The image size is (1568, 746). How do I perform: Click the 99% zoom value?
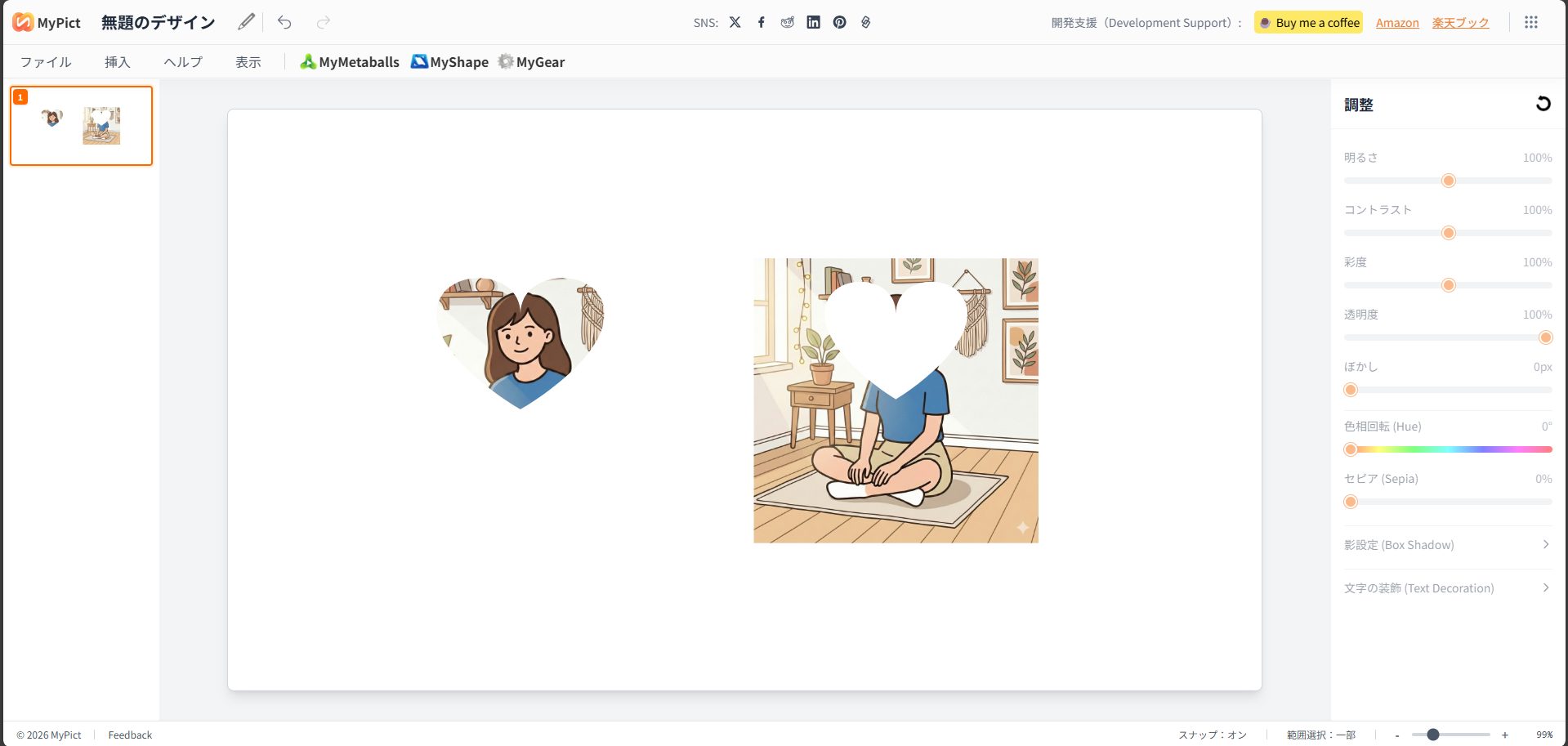click(x=1543, y=735)
